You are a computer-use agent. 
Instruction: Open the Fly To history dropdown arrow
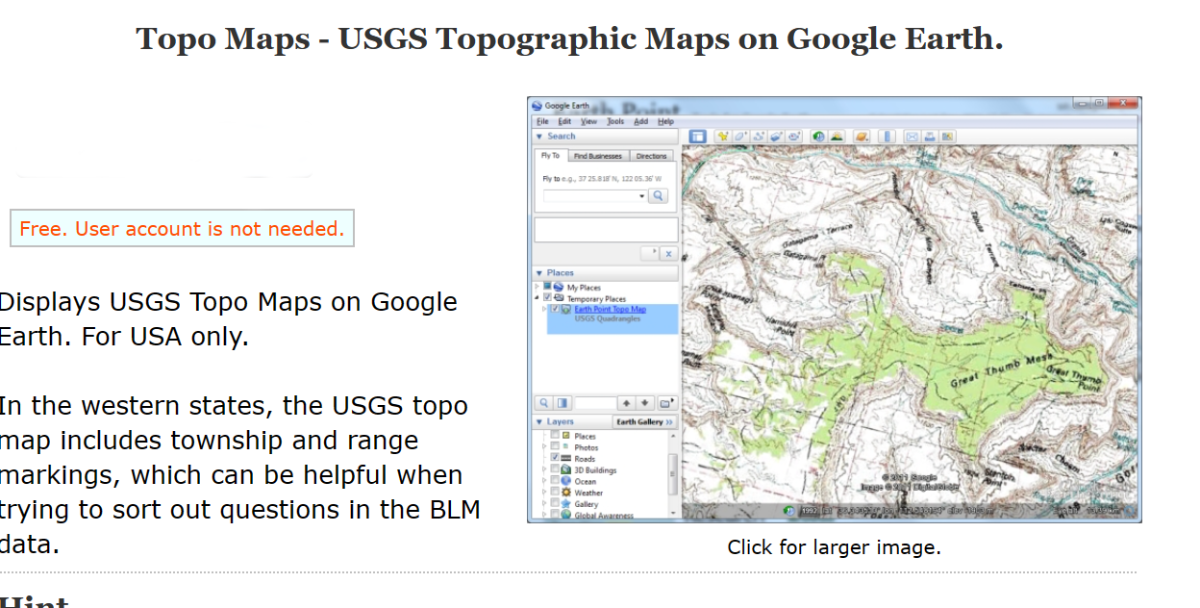642,196
